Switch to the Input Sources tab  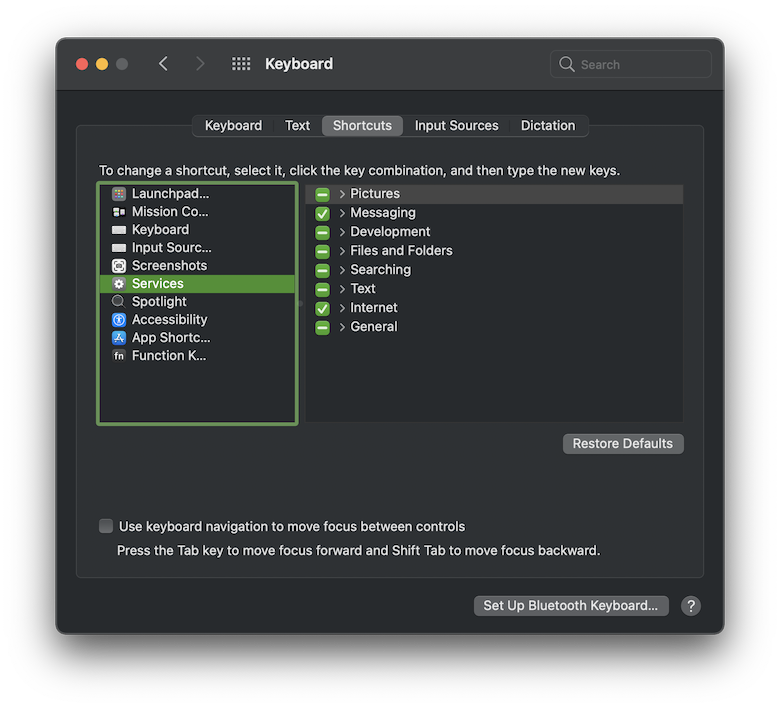[456, 126]
